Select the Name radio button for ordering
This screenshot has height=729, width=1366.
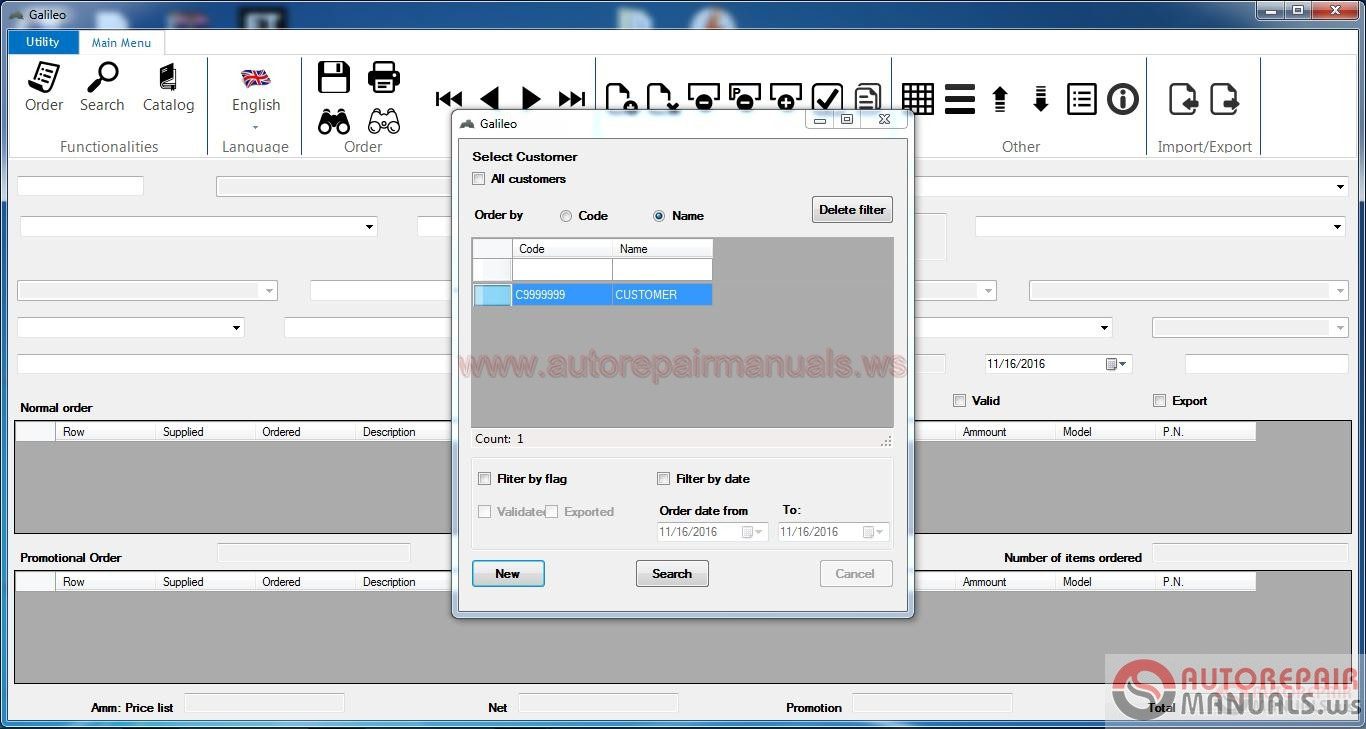[659, 216]
